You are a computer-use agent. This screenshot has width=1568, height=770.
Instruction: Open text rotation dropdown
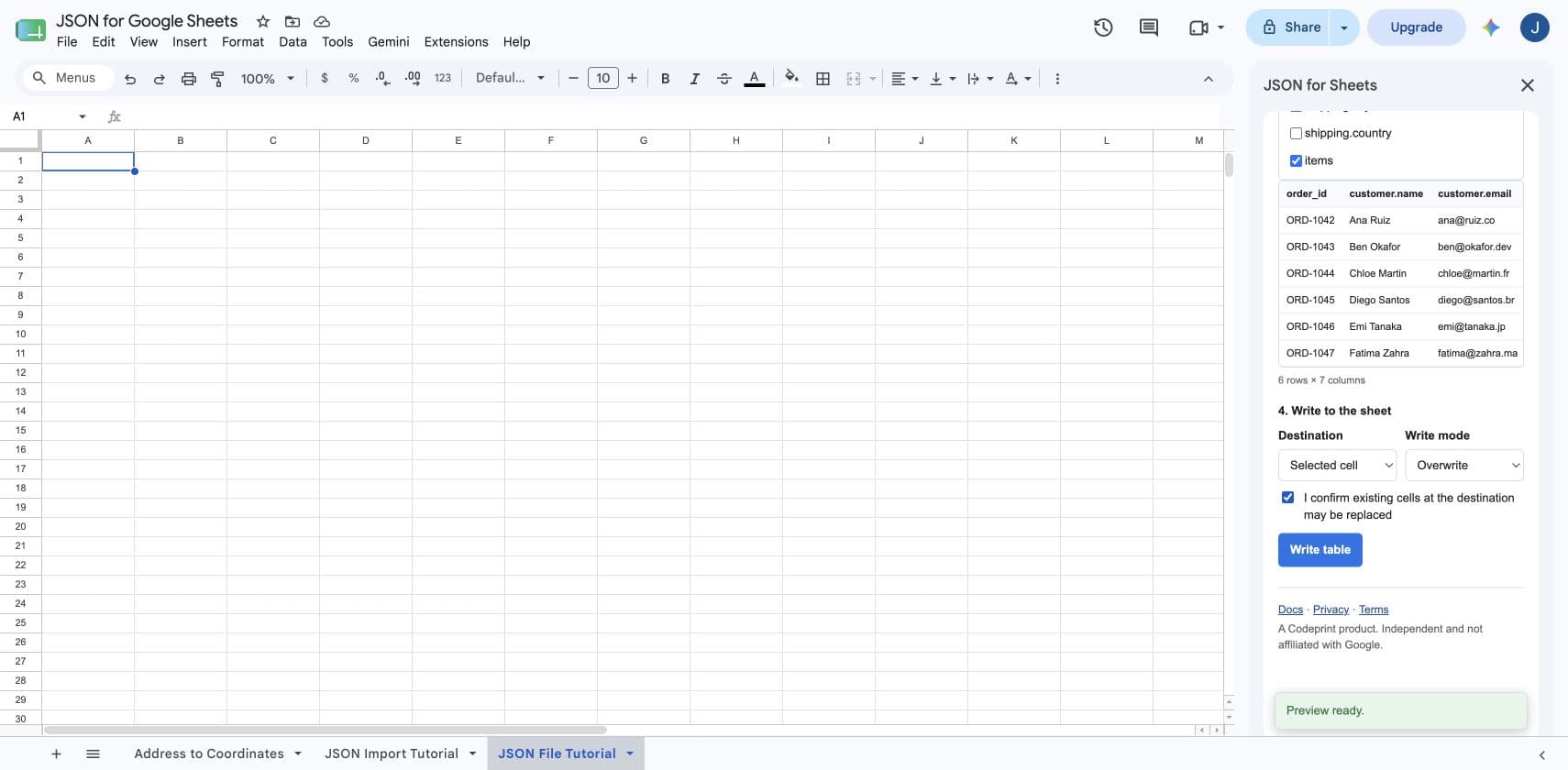tap(1018, 79)
